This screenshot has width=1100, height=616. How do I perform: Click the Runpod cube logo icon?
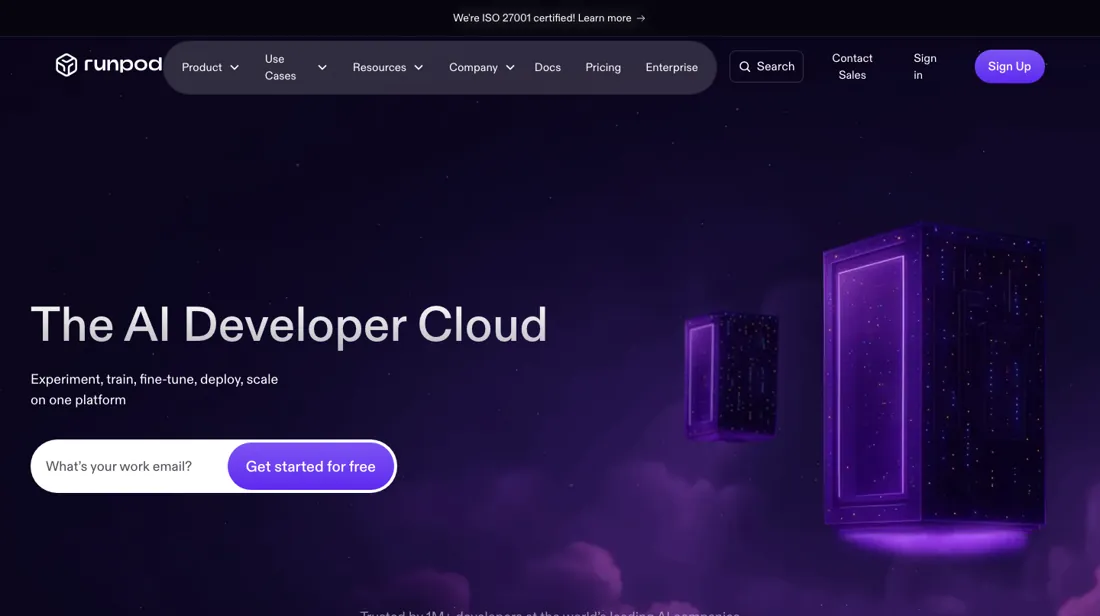(x=66, y=65)
